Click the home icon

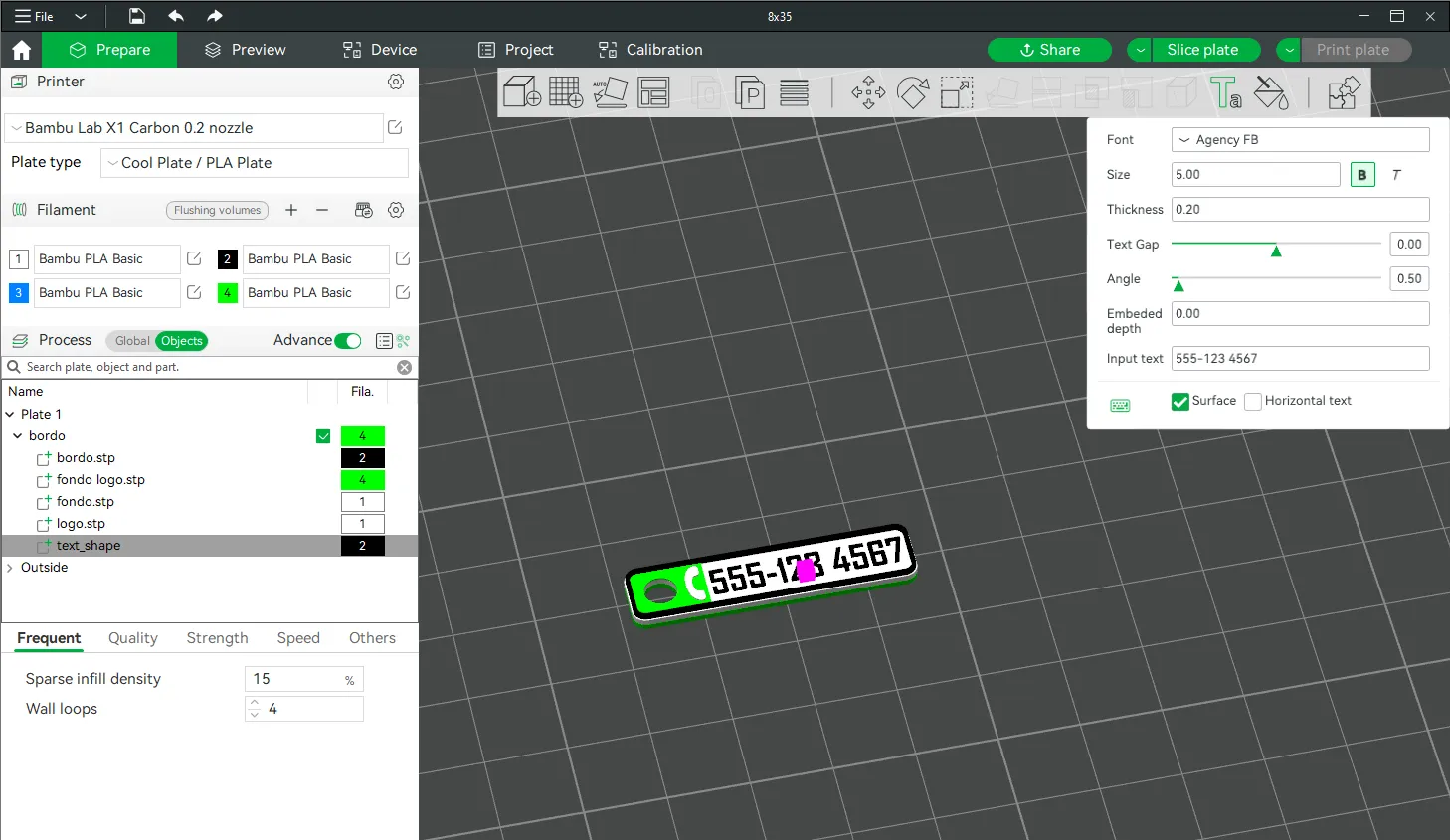point(22,50)
